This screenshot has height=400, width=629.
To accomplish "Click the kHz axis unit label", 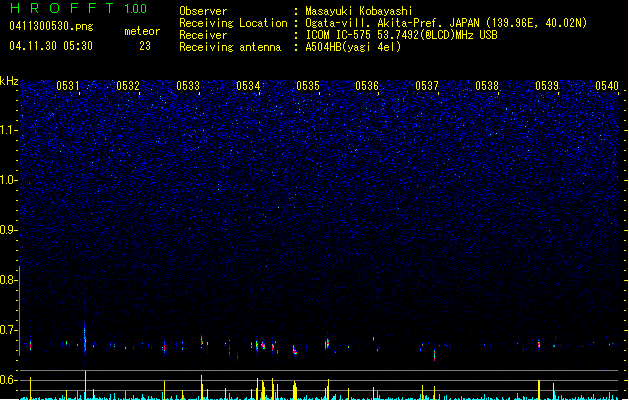I will [x=9, y=81].
